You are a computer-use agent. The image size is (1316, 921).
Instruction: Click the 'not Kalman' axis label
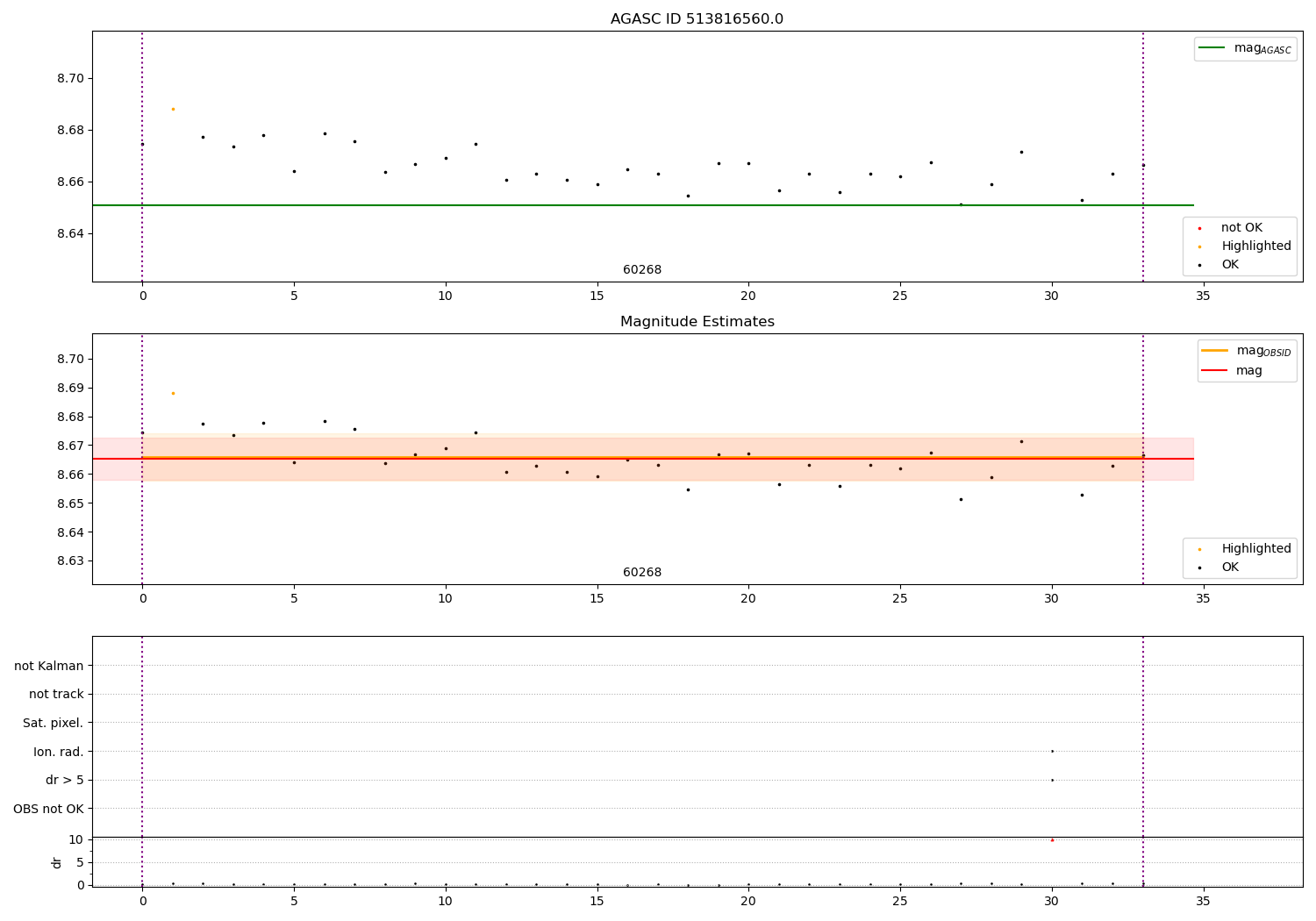pos(49,666)
